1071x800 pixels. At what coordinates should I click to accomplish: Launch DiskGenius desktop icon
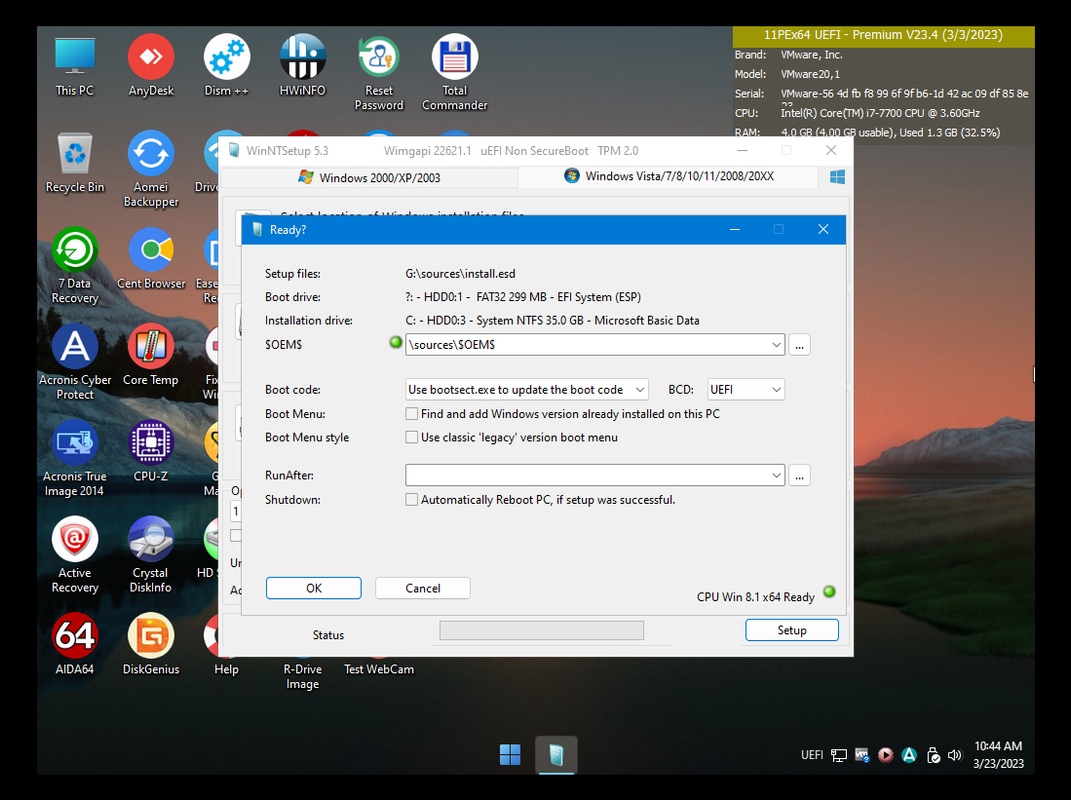pyautogui.click(x=151, y=644)
